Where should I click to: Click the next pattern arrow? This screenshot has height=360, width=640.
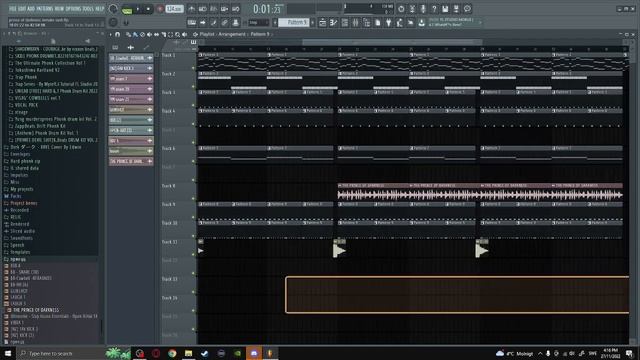tap(312, 23)
